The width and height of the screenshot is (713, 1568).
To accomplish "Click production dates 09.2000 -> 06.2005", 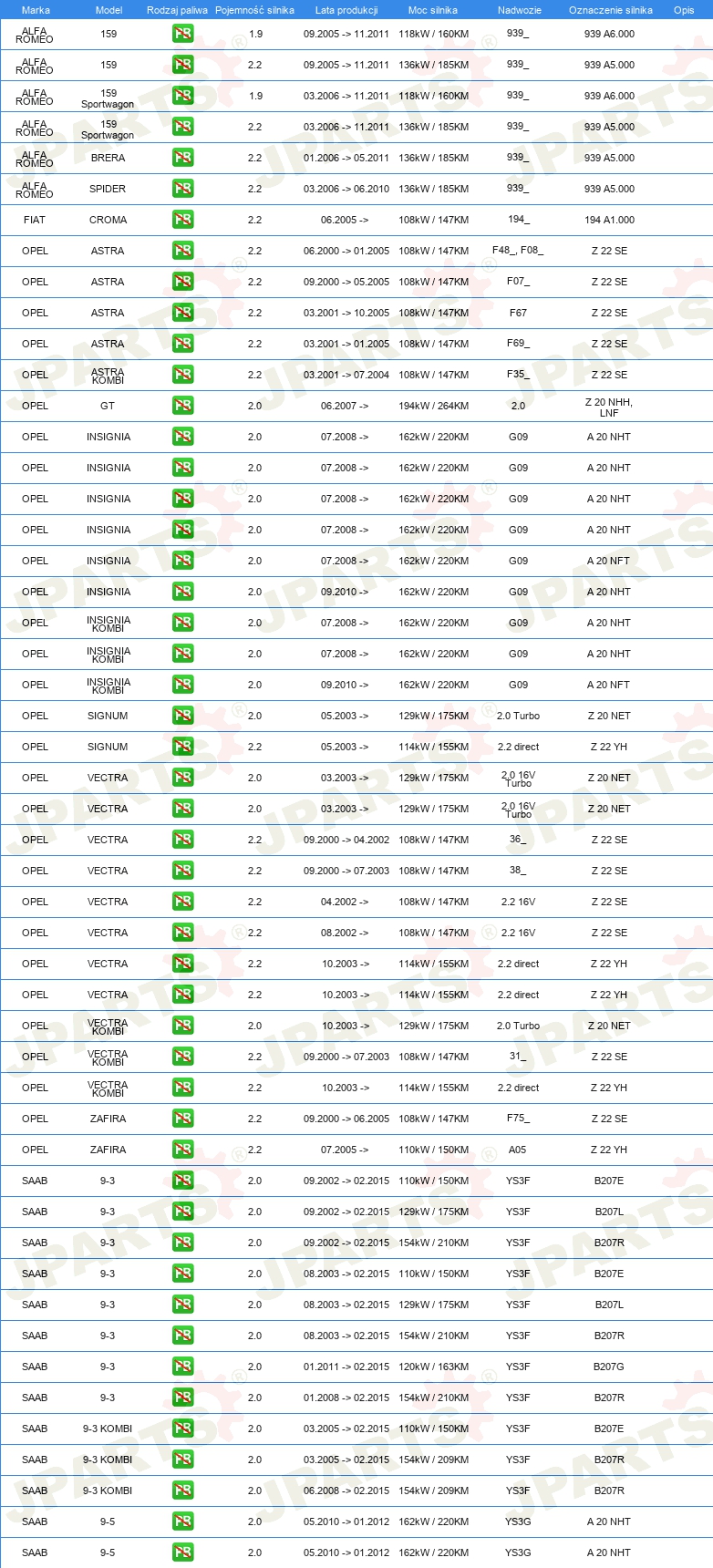I will (346, 1119).
